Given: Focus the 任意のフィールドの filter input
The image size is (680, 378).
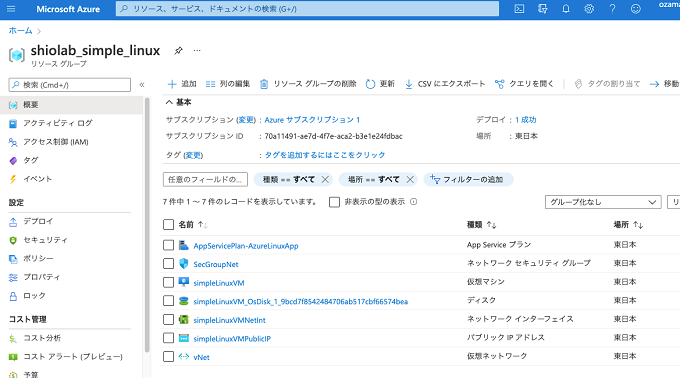Looking at the screenshot, I should (x=205, y=179).
